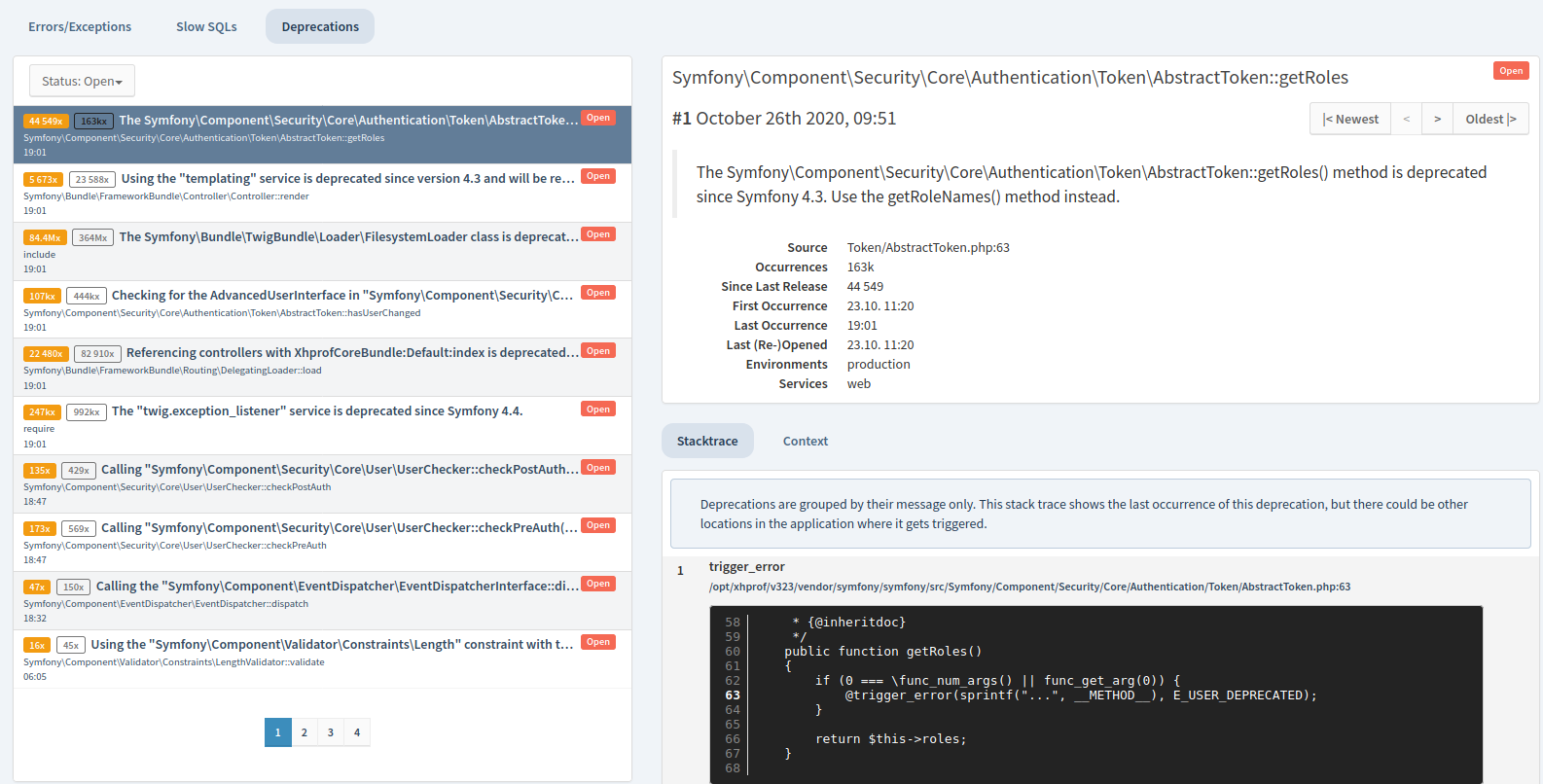The image size is (1543, 784).
Task: Click the 45x occurrences badge
Action: pyautogui.click(x=71, y=645)
